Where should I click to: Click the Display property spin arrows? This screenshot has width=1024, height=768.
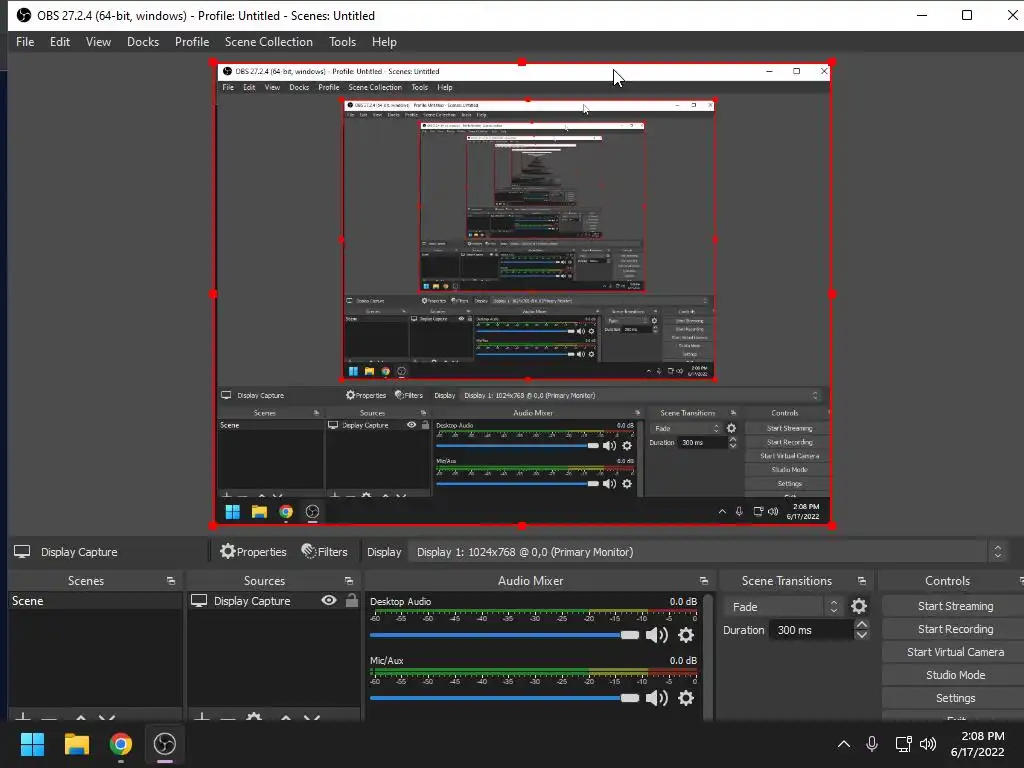pyautogui.click(x=998, y=552)
